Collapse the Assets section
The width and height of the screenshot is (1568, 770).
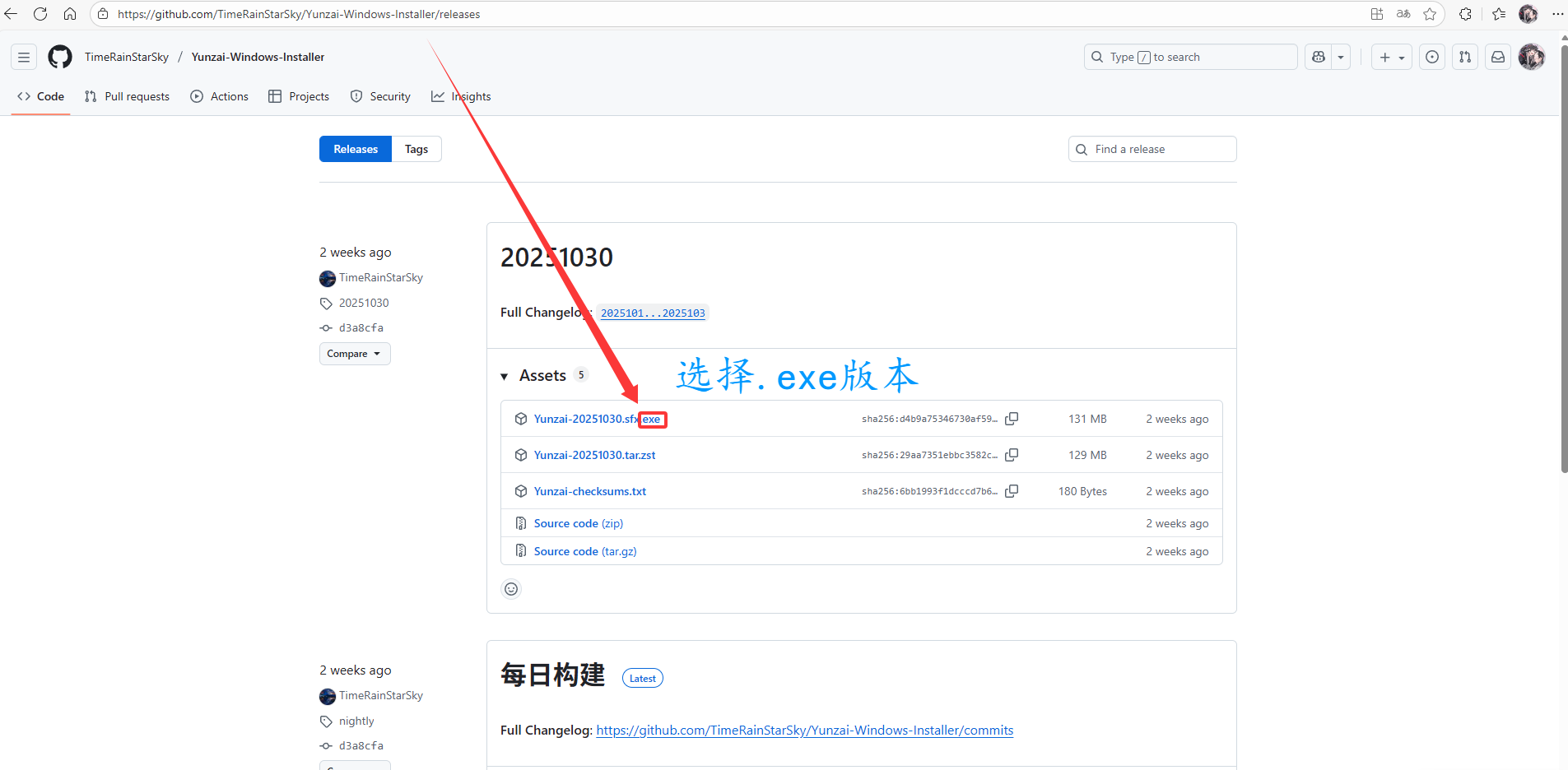point(505,376)
